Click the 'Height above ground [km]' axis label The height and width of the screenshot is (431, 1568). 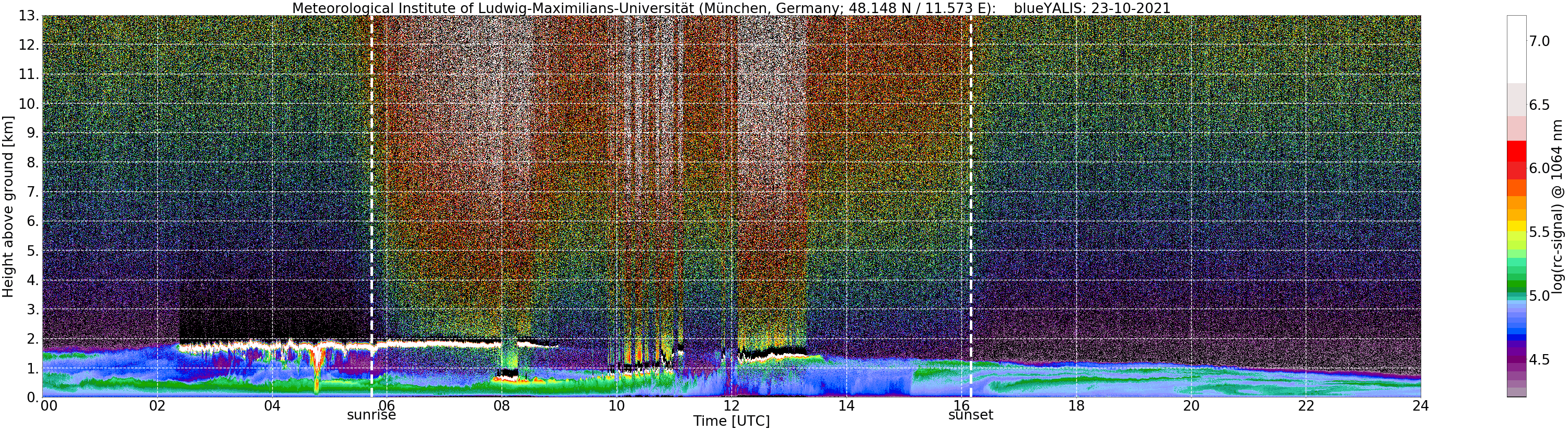(8, 206)
